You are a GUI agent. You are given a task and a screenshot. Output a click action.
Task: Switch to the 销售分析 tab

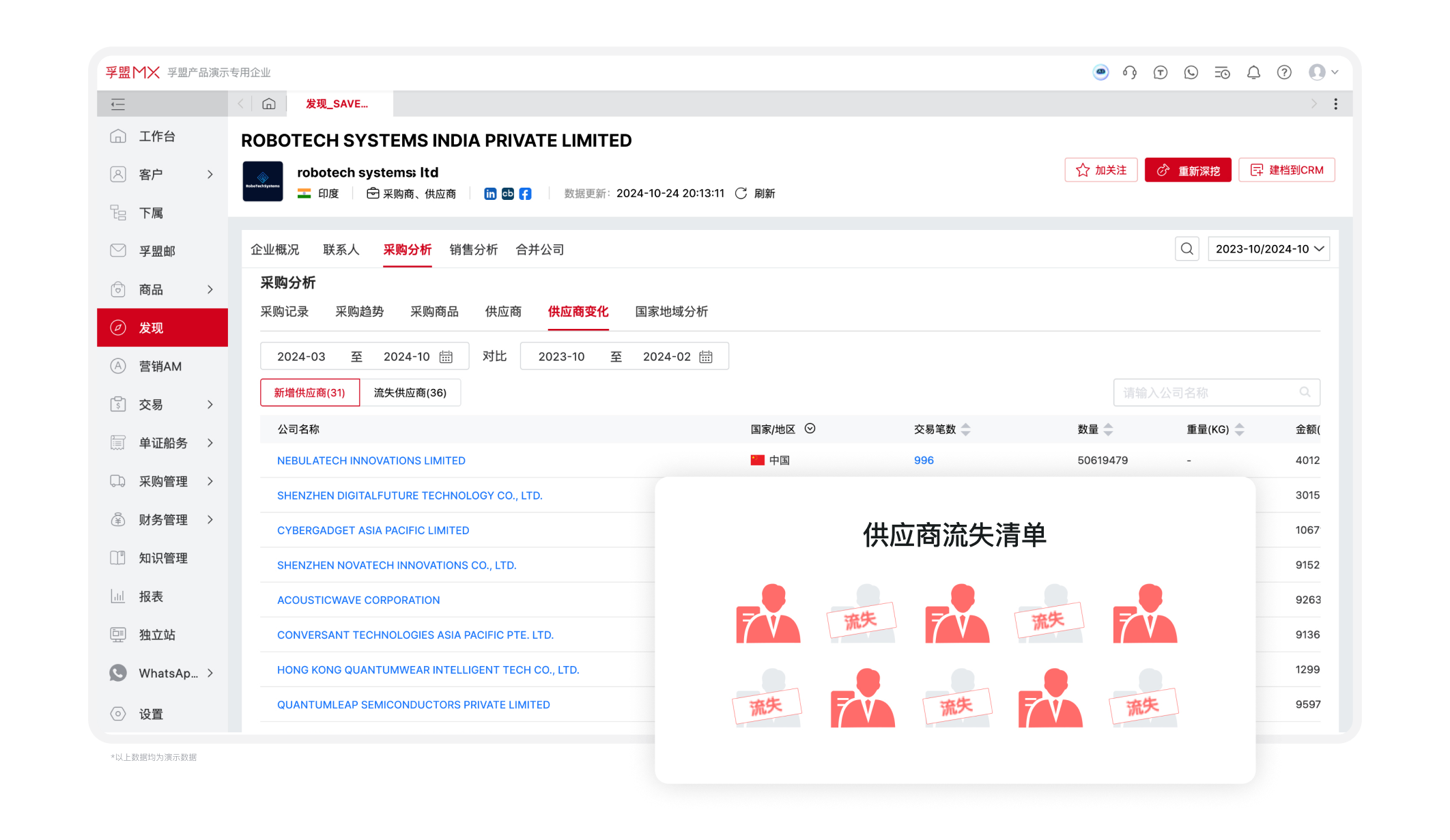(x=474, y=249)
